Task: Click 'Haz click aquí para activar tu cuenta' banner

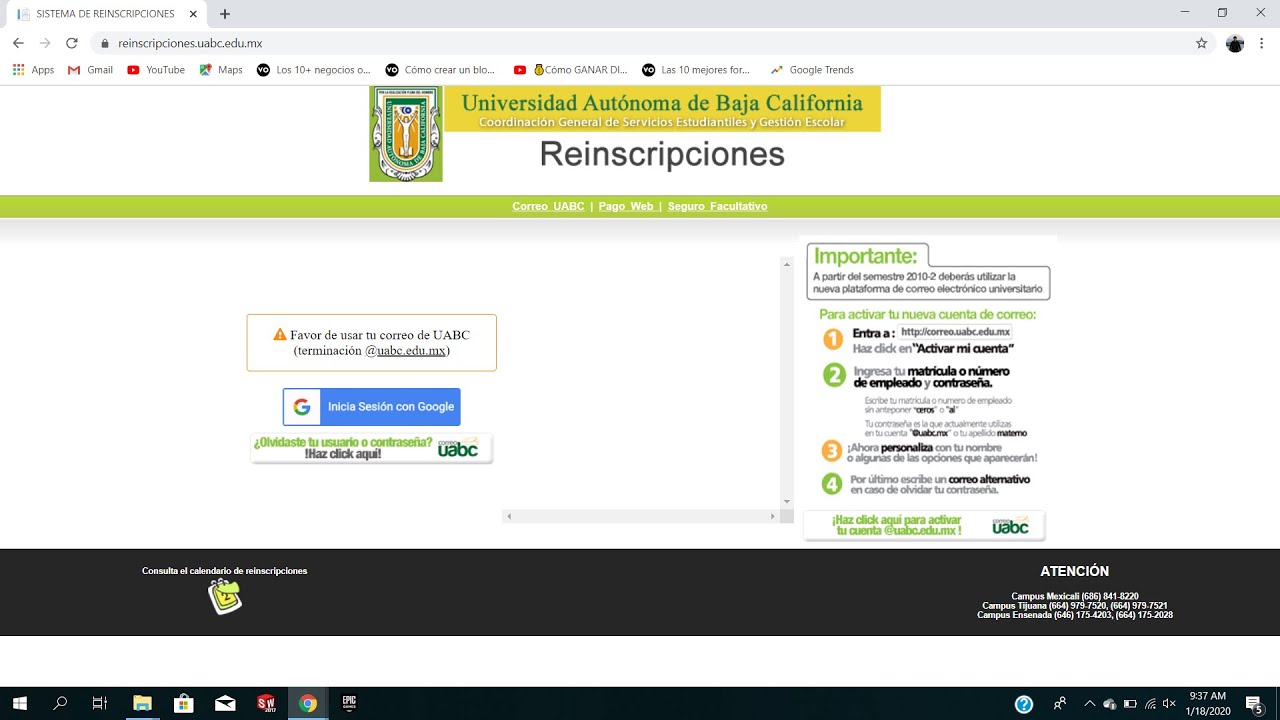Action: (924, 526)
